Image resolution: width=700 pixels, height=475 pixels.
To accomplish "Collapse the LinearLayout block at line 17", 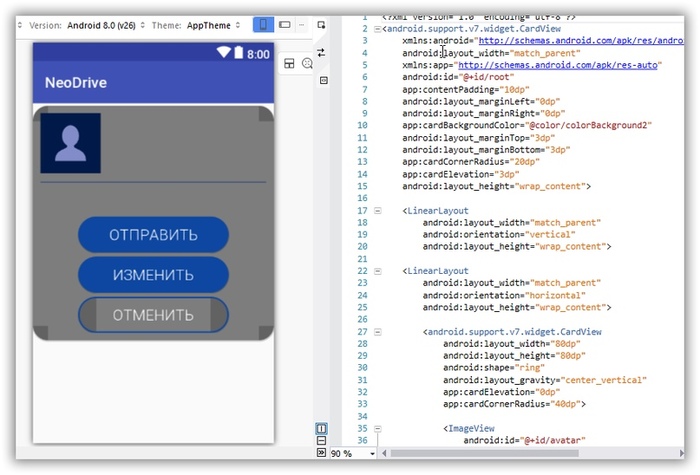I will point(377,211).
